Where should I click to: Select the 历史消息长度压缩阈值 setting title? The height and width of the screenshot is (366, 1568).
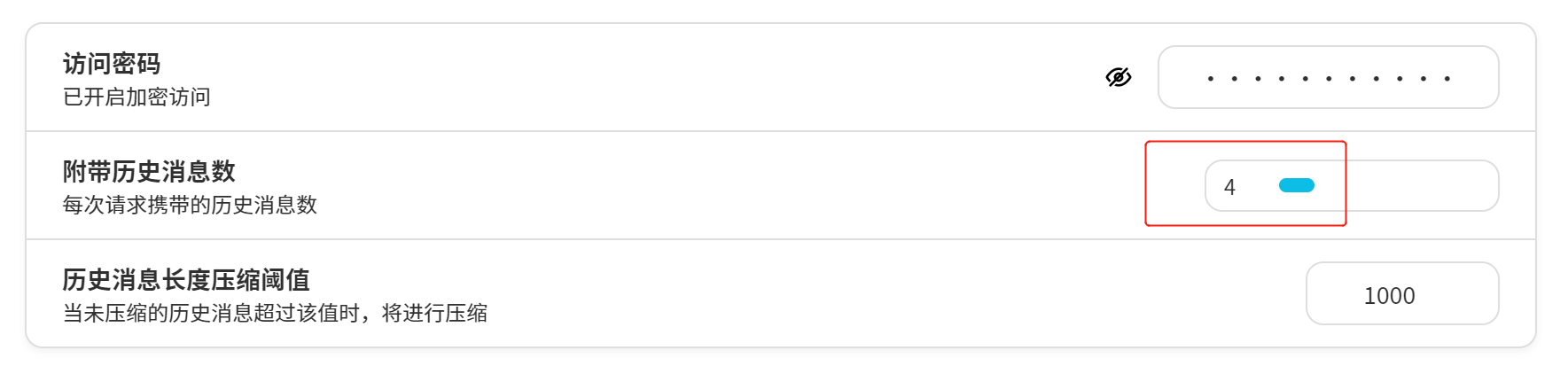[x=186, y=280]
